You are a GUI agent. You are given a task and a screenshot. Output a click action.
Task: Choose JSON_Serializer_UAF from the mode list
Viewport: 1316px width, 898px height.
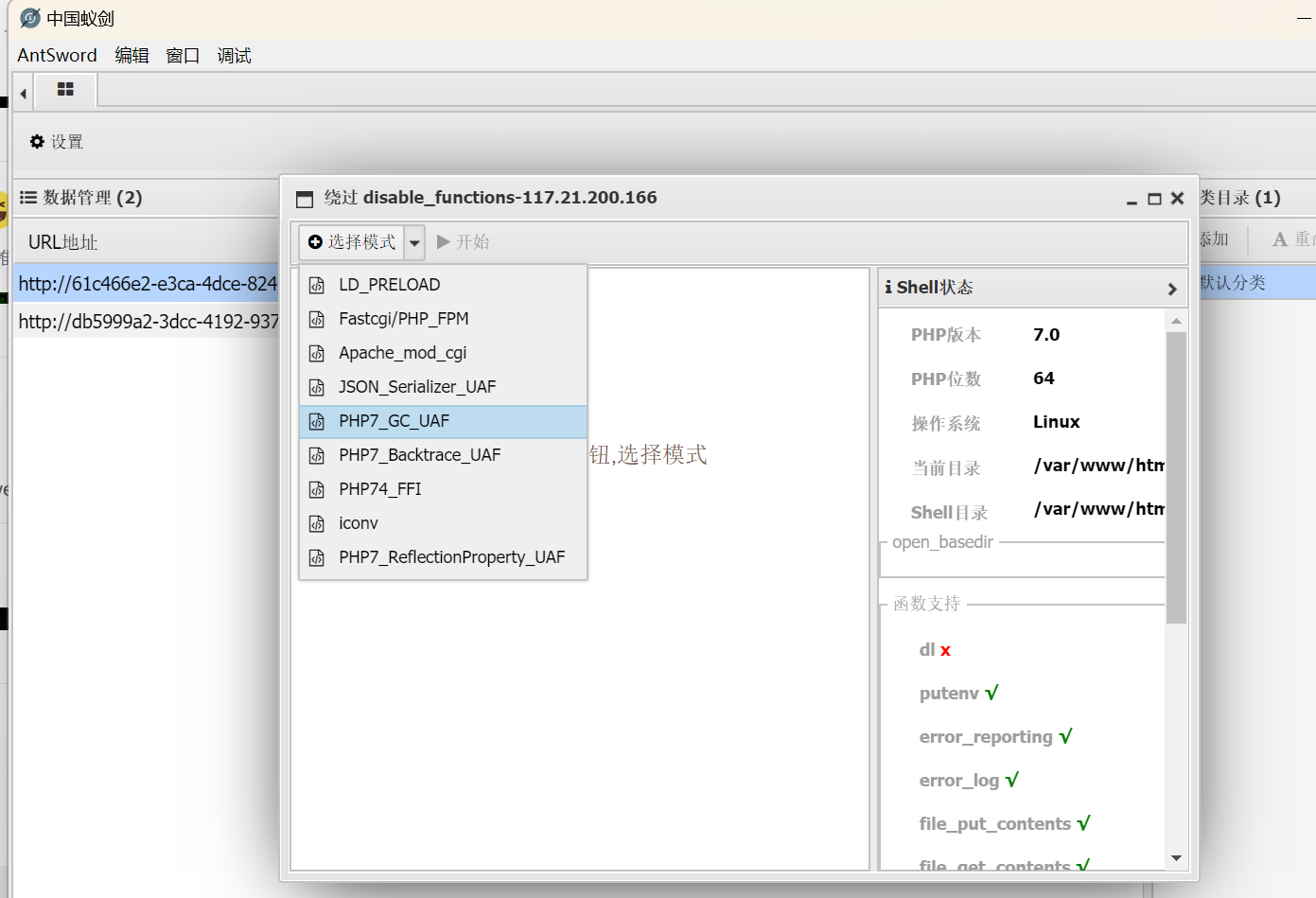444,387
